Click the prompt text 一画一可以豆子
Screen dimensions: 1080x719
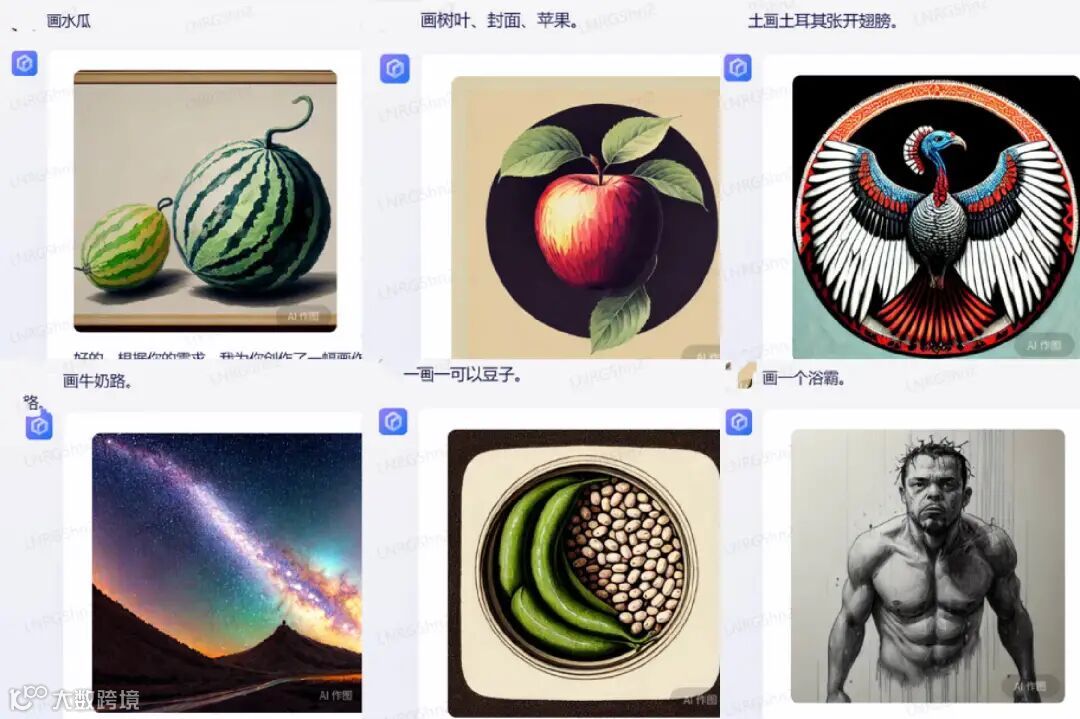(462, 375)
